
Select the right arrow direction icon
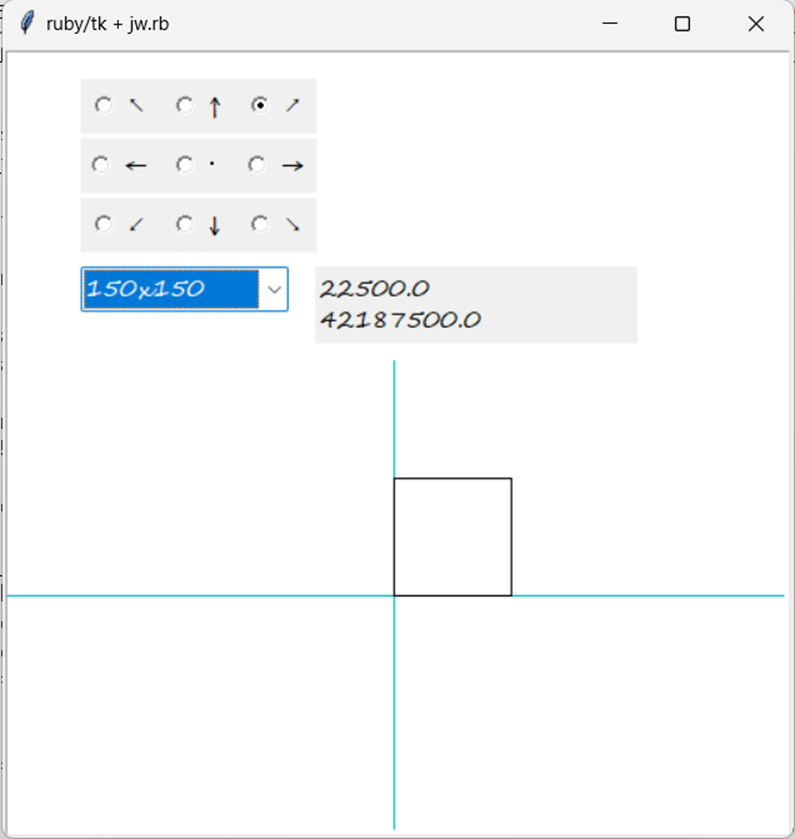tap(290, 165)
